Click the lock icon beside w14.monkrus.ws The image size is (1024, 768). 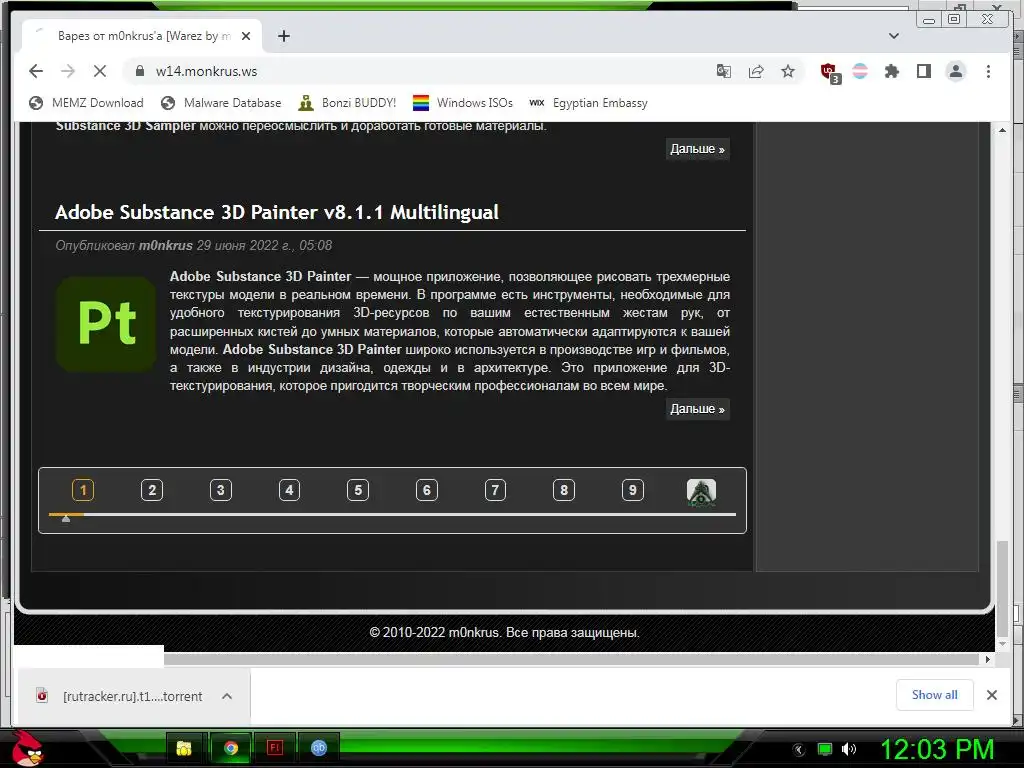click(139, 71)
